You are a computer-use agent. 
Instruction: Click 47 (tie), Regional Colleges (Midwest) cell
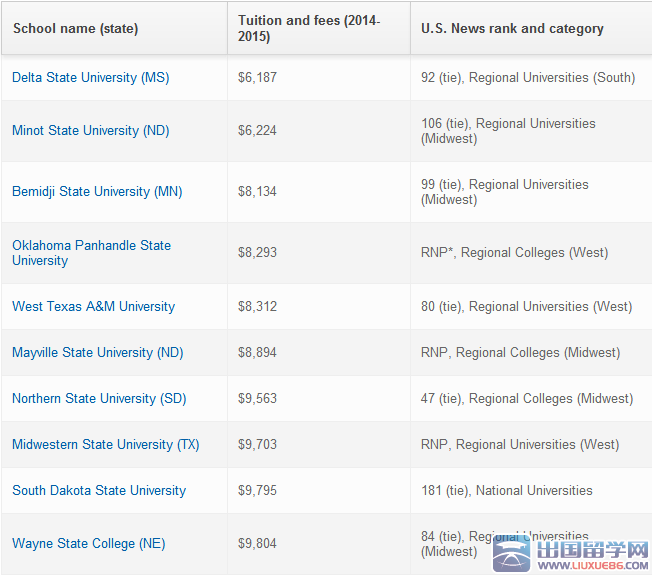click(x=526, y=398)
